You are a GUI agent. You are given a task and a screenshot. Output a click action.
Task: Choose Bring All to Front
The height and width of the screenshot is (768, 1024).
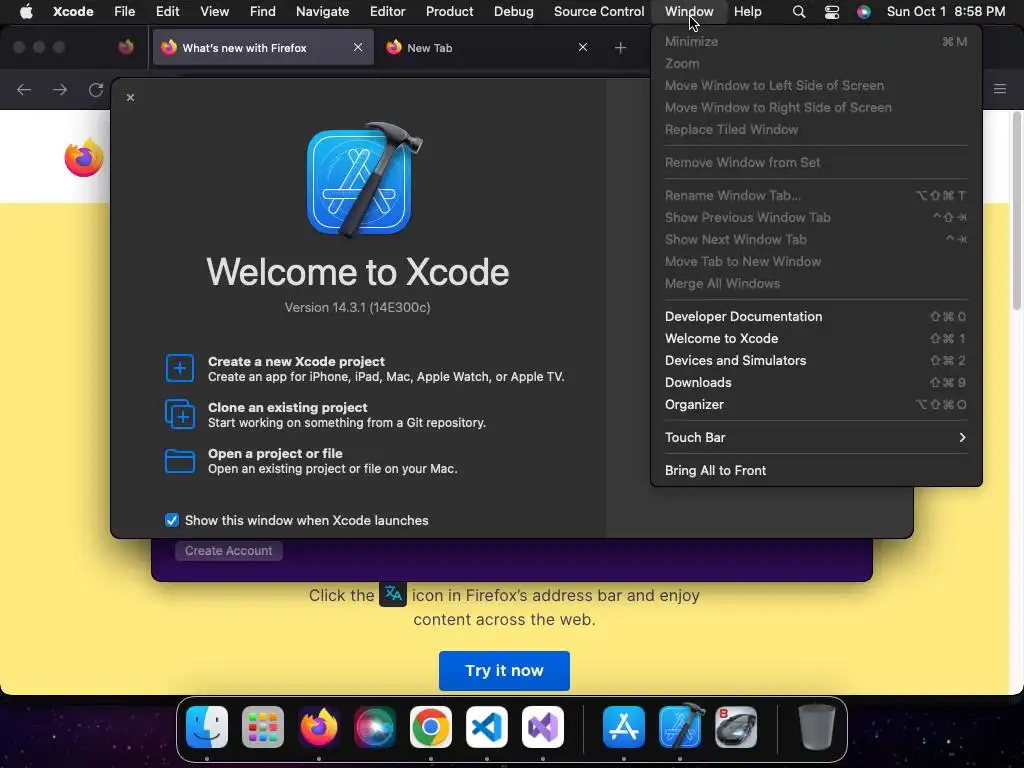tap(816, 471)
